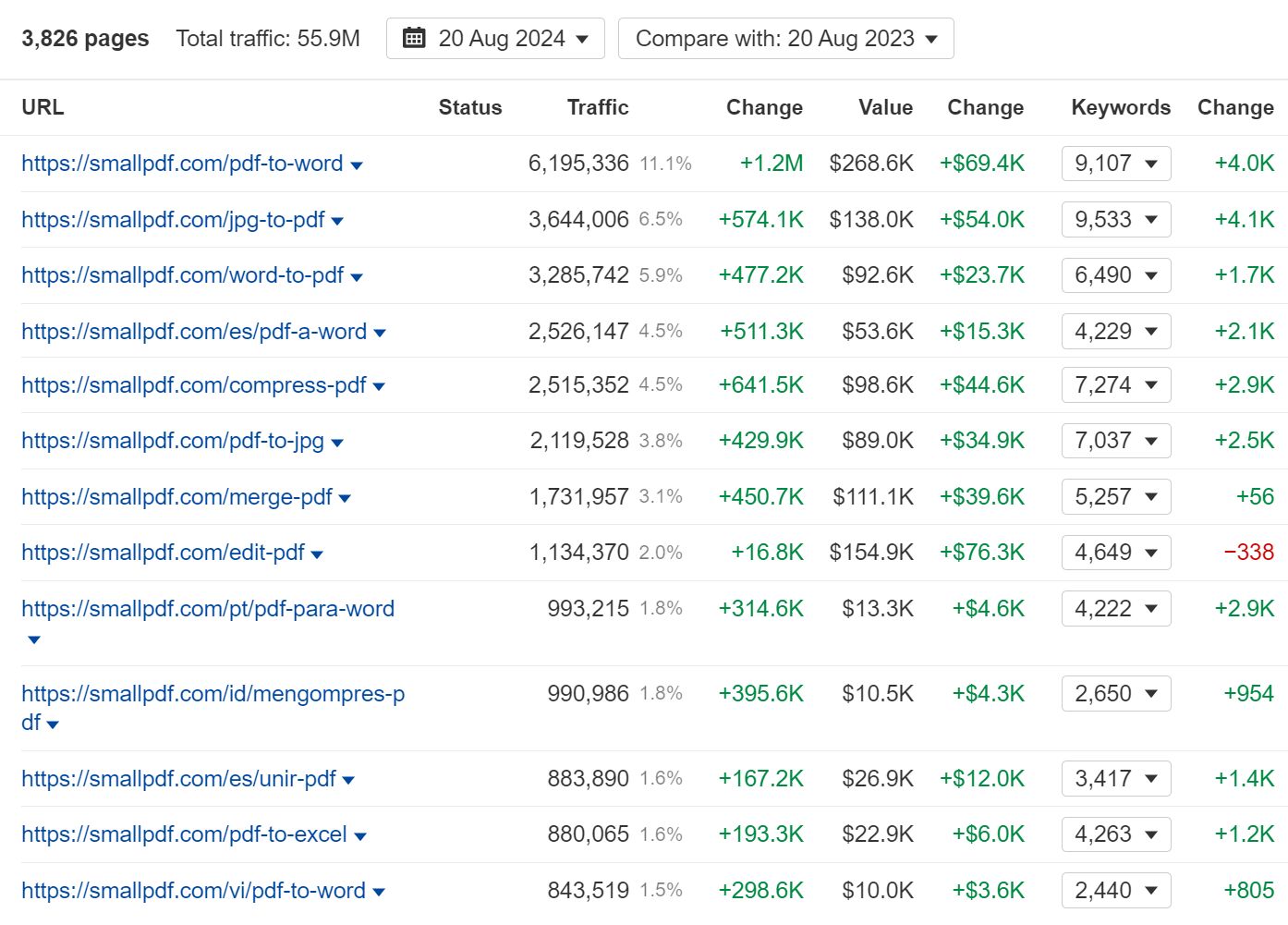Image resolution: width=1288 pixels, height=925 pixels.
Task: Open the smallpdf.com/vi/pdf-to-word link
Action: 193,891
